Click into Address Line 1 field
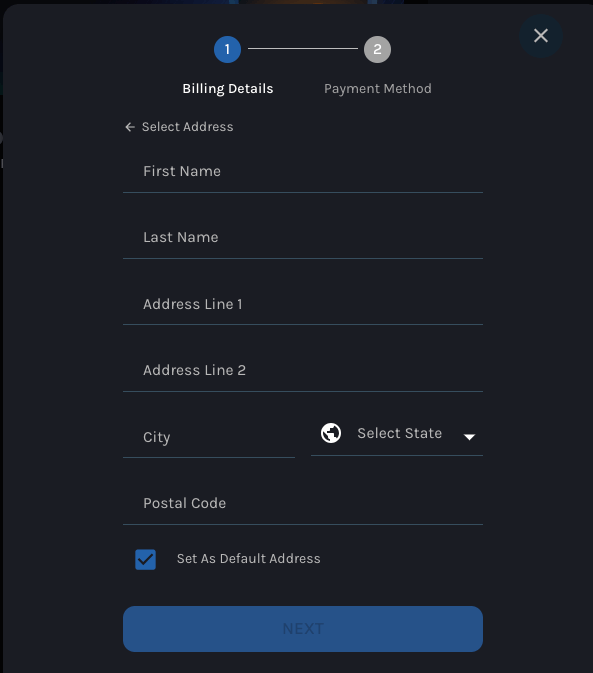The height and width of the screenshot is (673, 593). tap(303, 304)
